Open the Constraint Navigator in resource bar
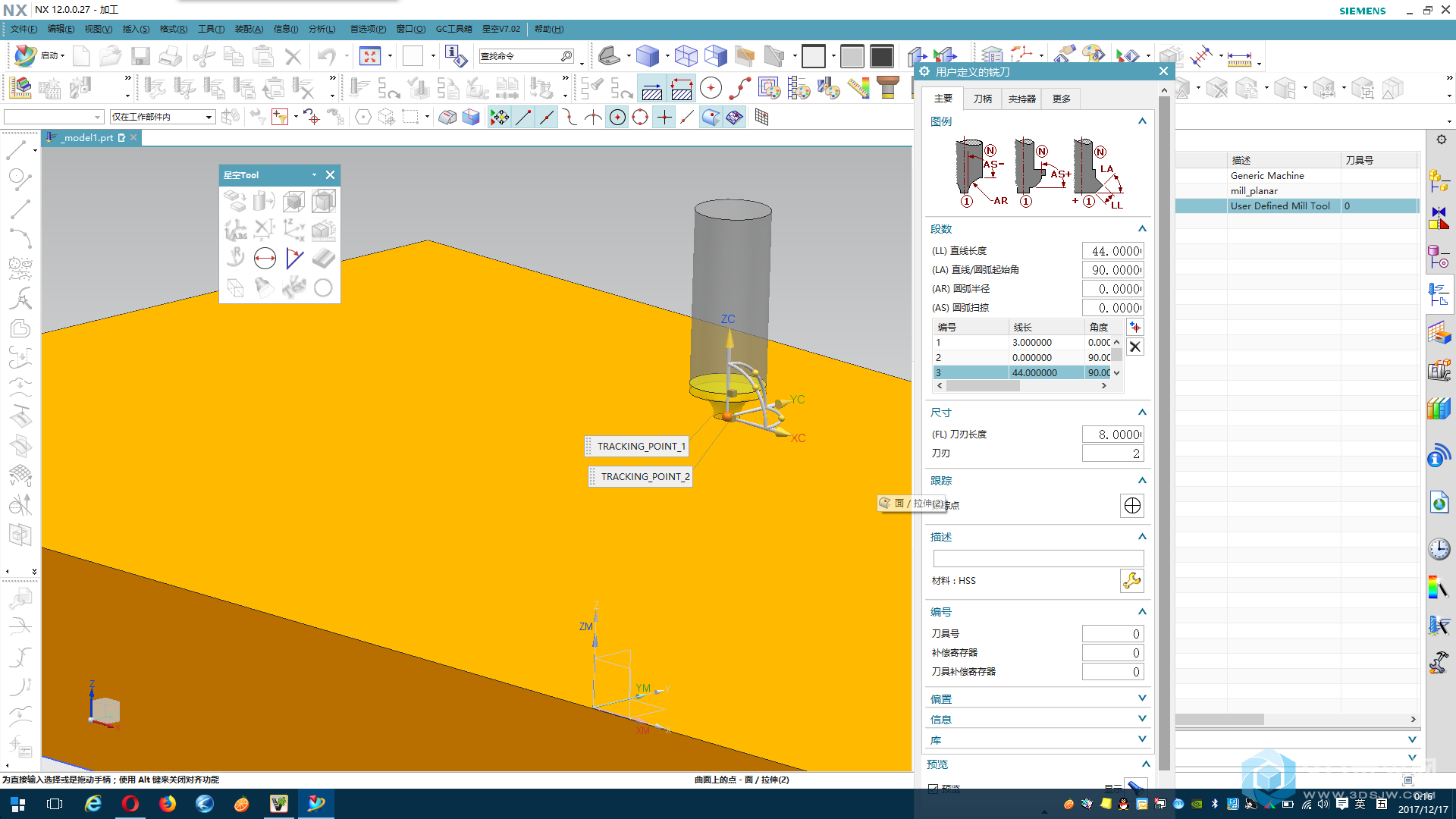 (1439, 218)
